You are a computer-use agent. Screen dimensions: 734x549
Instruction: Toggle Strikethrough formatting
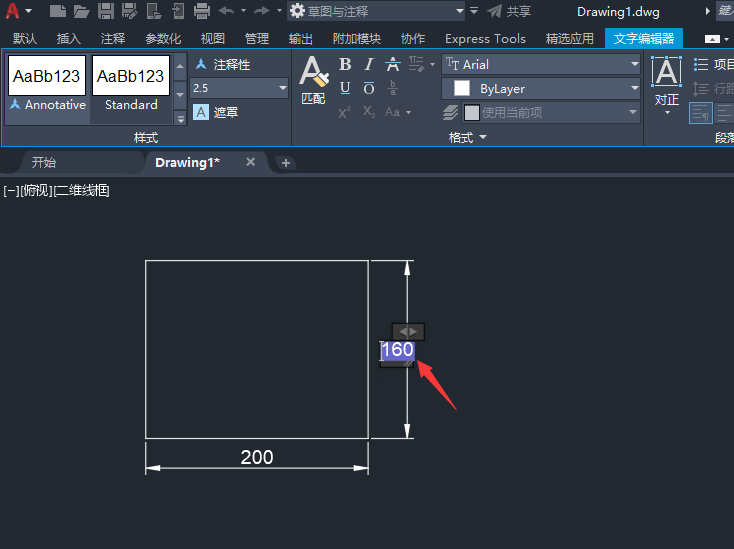(x=393, y=64)
